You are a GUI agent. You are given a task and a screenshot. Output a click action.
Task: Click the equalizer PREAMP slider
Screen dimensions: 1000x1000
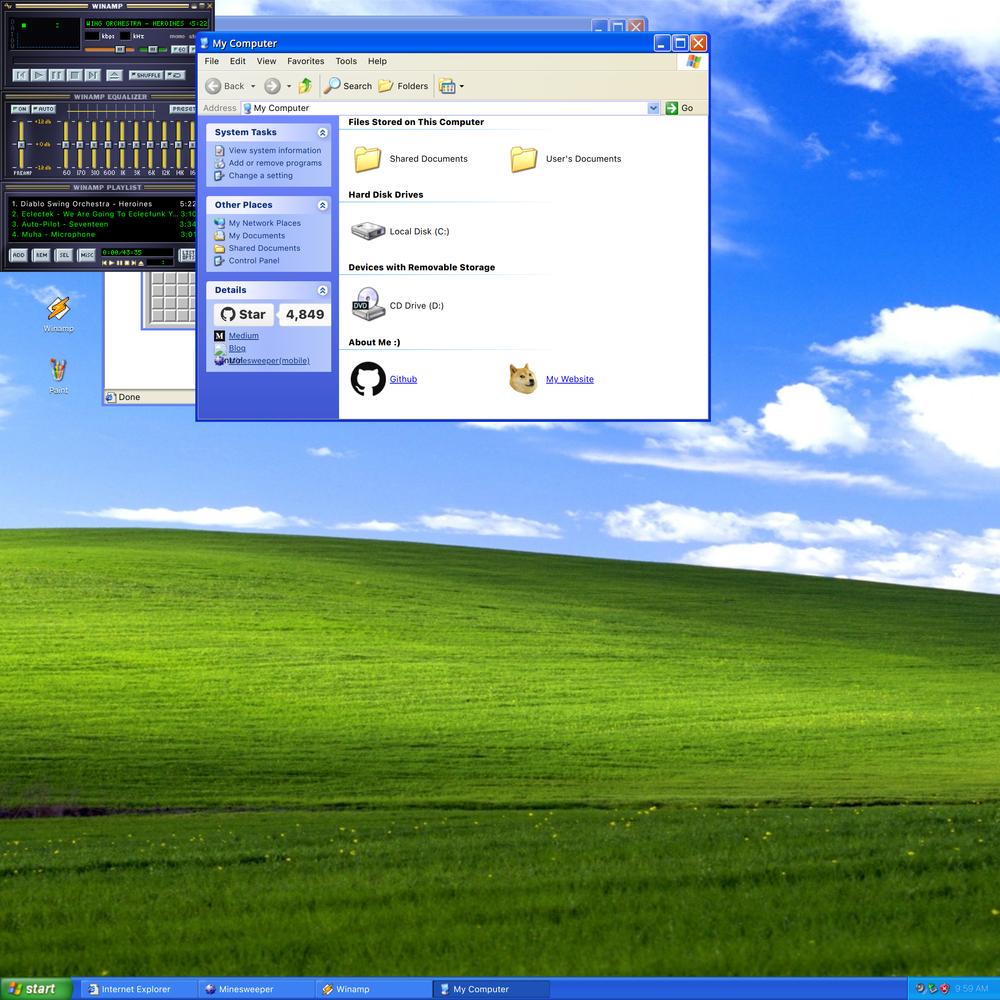point(21,144)
